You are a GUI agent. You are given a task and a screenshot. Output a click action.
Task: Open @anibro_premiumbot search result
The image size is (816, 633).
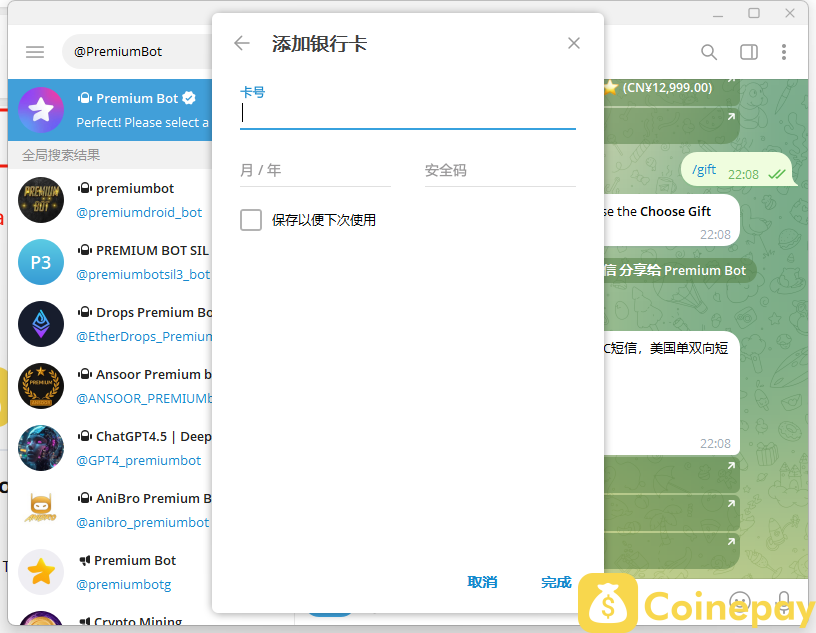point(143,522)
